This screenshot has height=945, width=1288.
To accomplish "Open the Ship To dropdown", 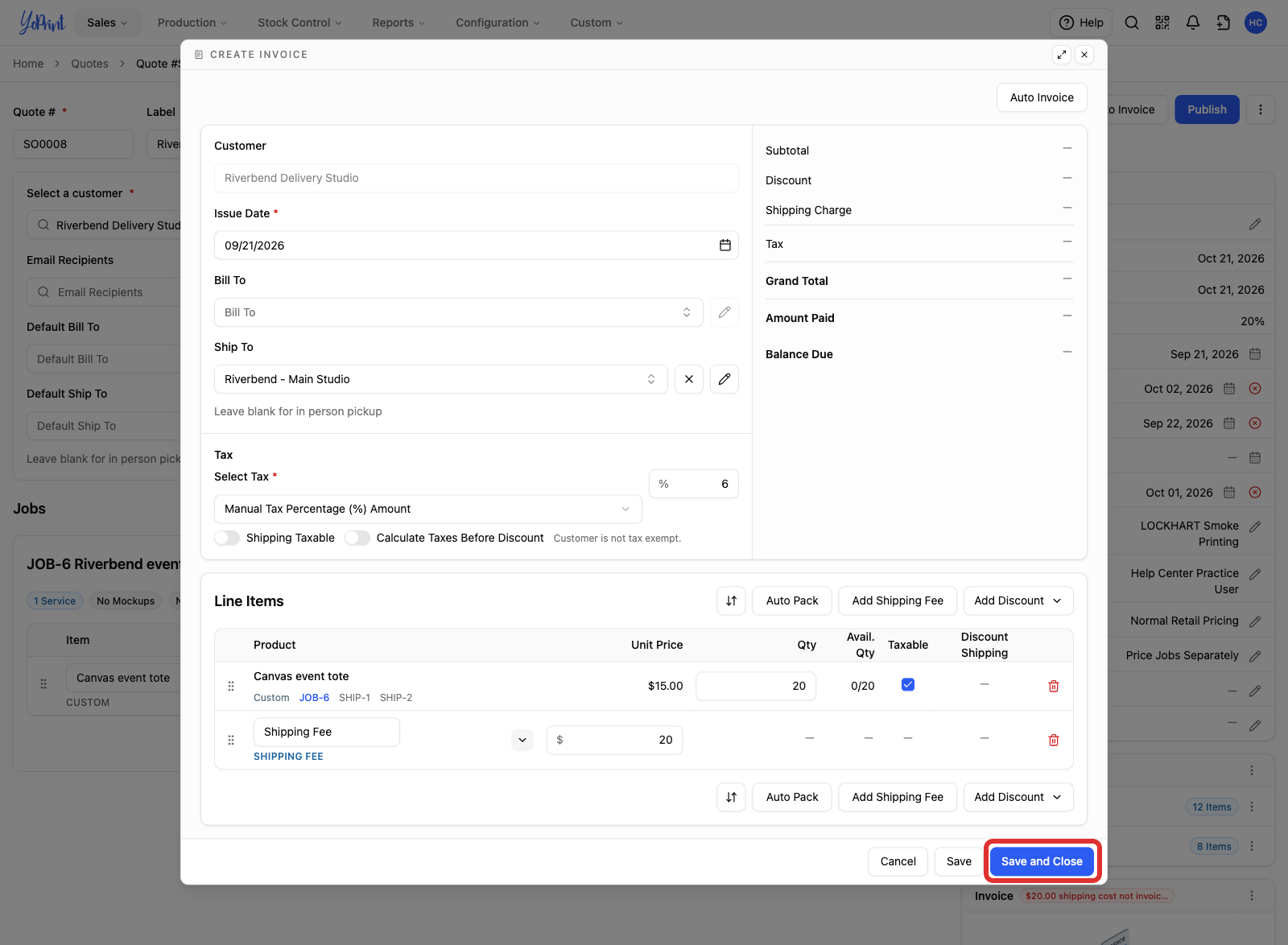I will [x=441, y=379].
